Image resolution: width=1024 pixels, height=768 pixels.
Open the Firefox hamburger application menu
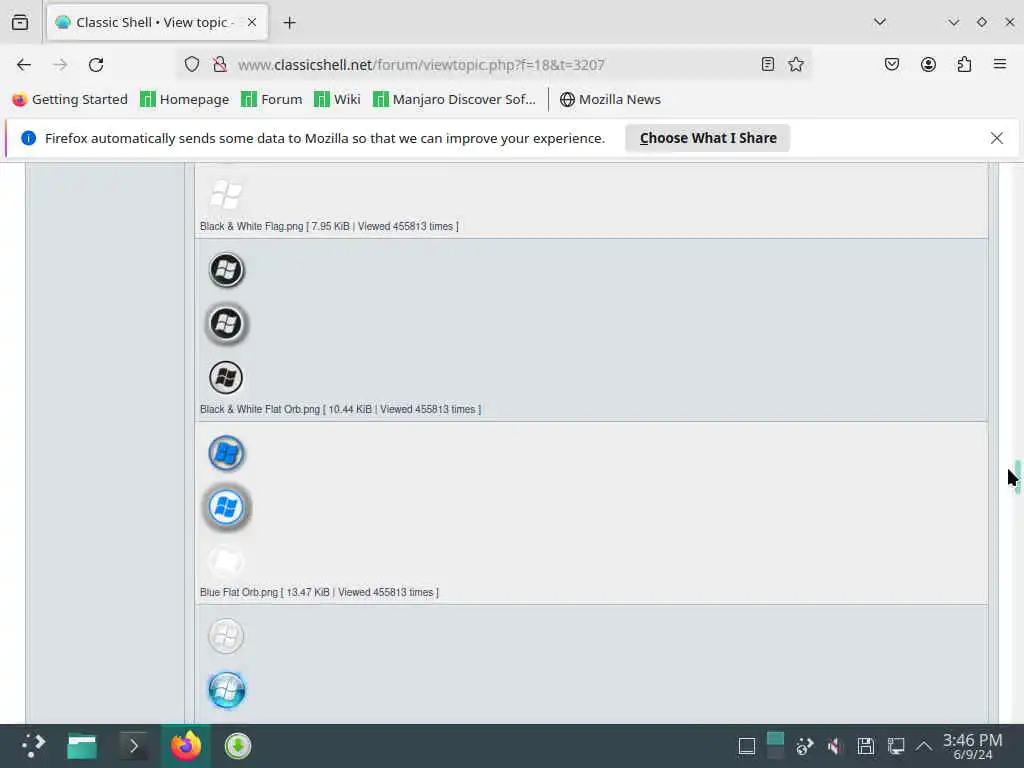(1000, 64)
